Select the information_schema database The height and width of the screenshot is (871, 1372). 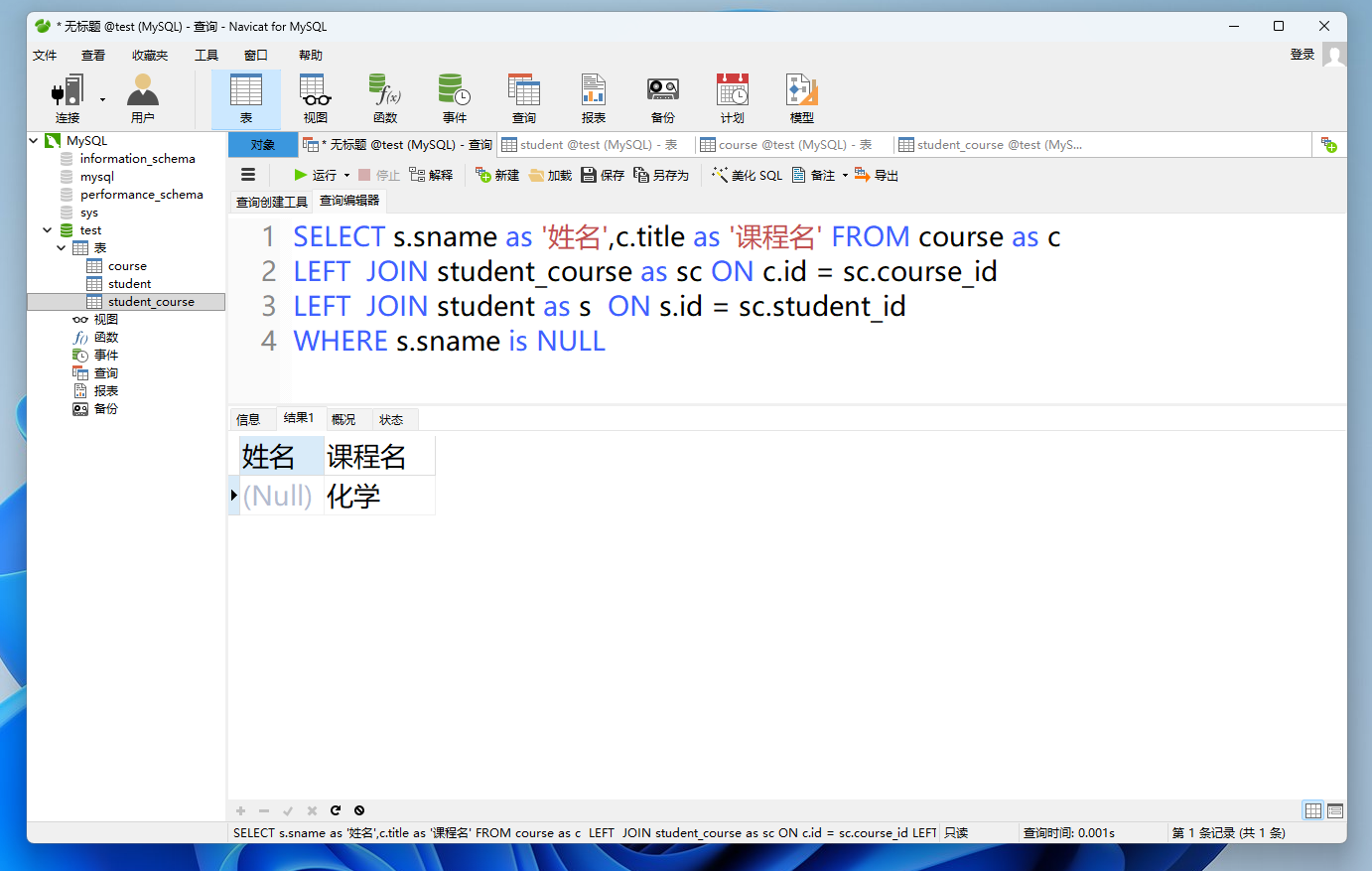point(137,159)
